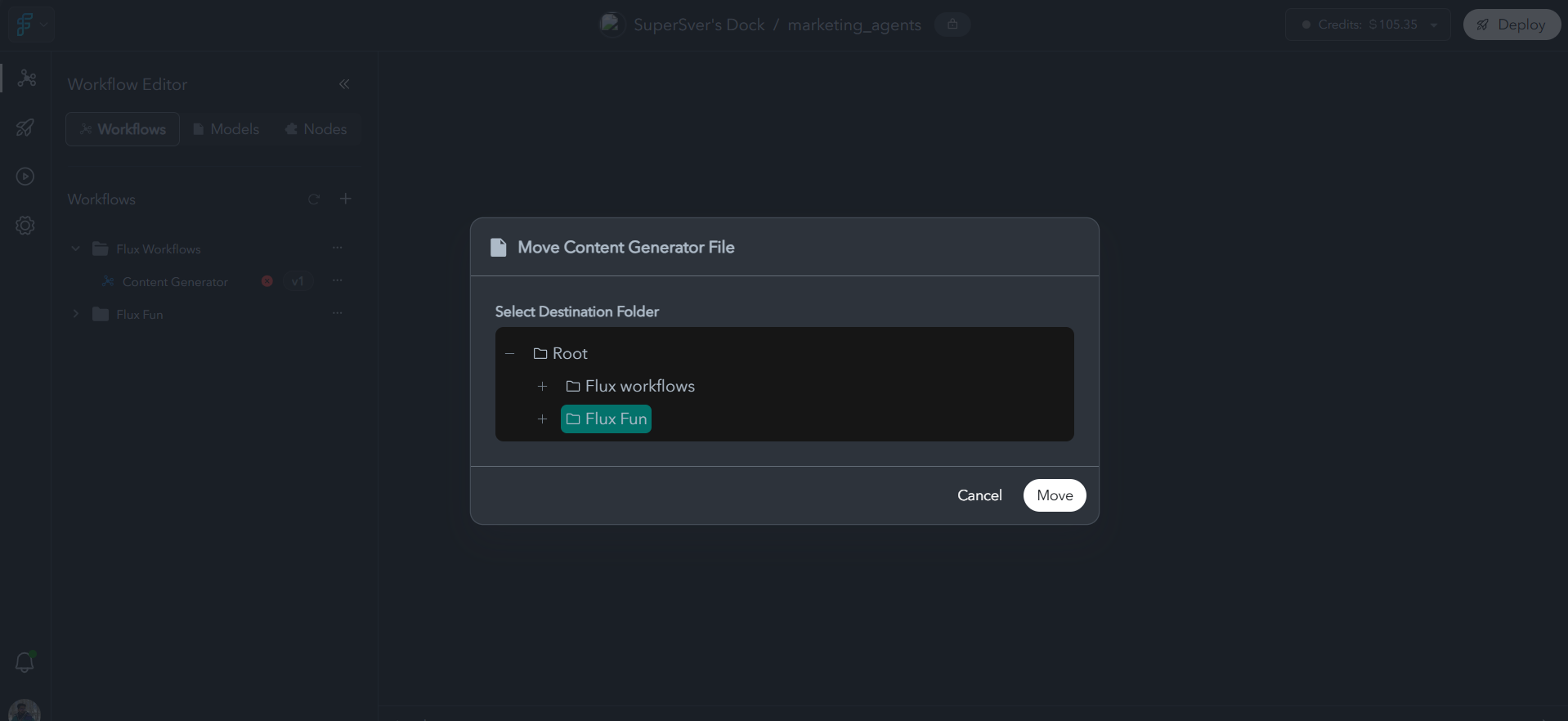Screen dimensions: 1568x721
Task: Click the Deploy button
Action: coord(1512,24)
